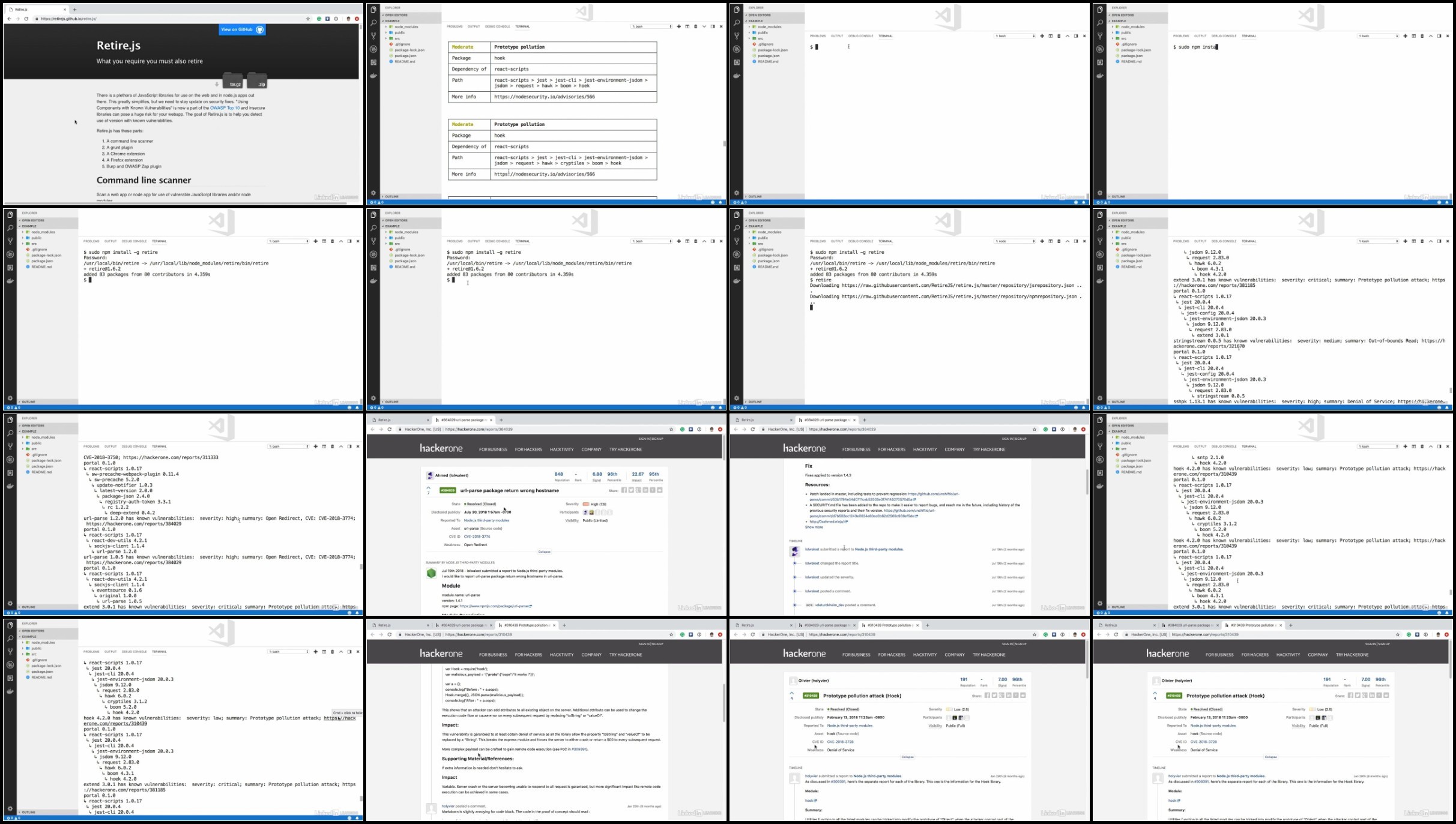Open a new tab in Retire.js homepage frame

[74, 10]
